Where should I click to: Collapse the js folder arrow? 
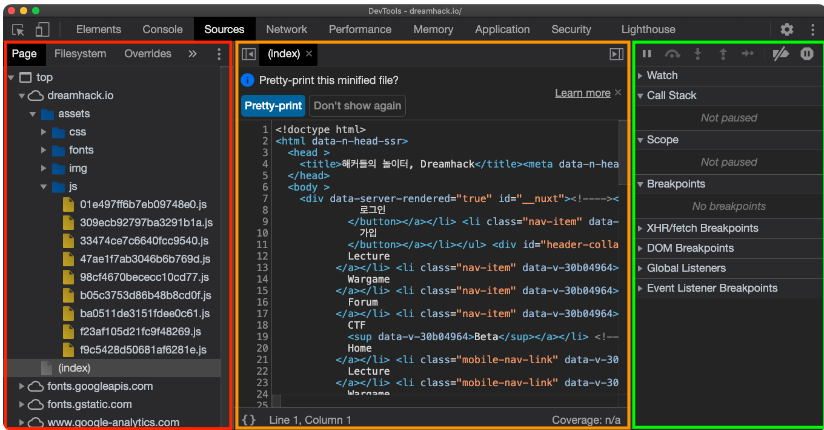[44, 187]
